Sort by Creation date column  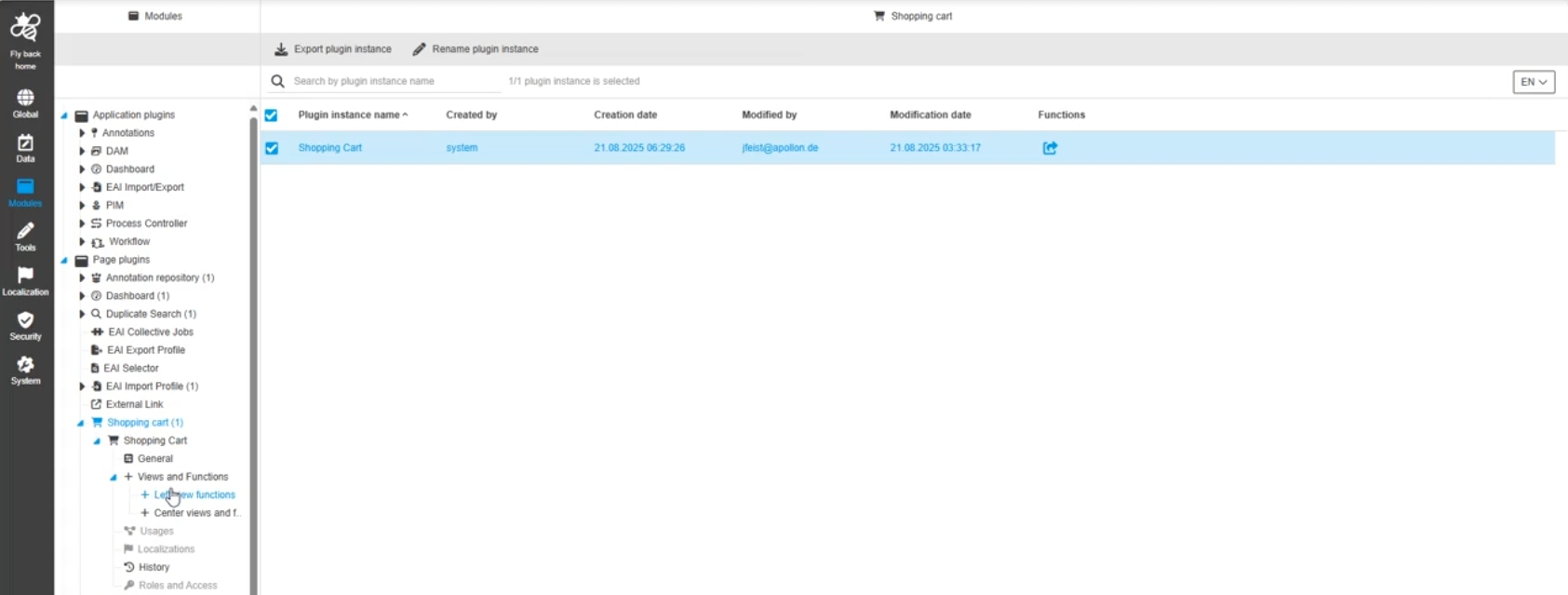pyautogui.click(x=625, y=115)
